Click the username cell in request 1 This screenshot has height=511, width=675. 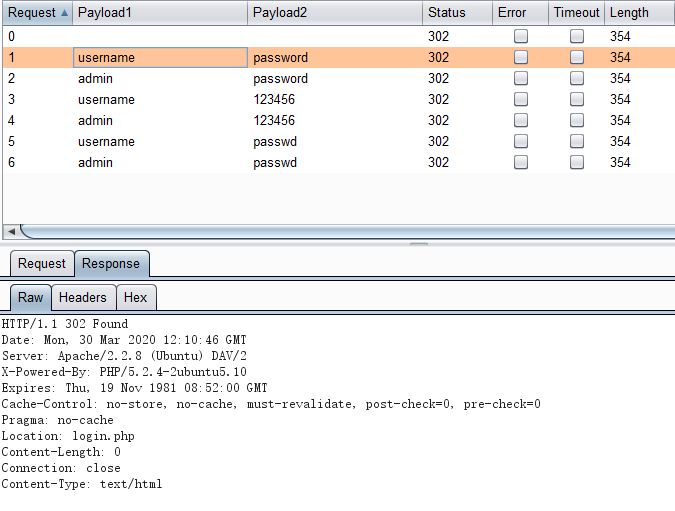(x=160, y=58)
